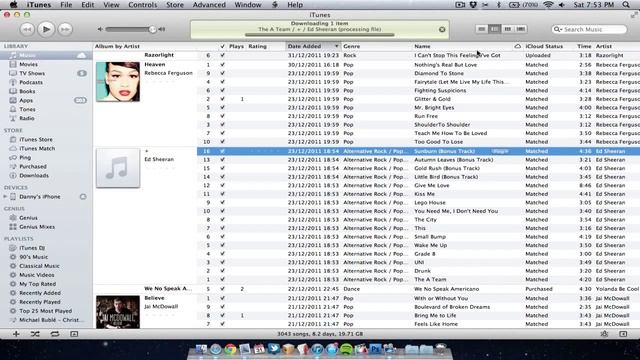
Task: Cancel the current download with the X icon
Action: (442, 29)
